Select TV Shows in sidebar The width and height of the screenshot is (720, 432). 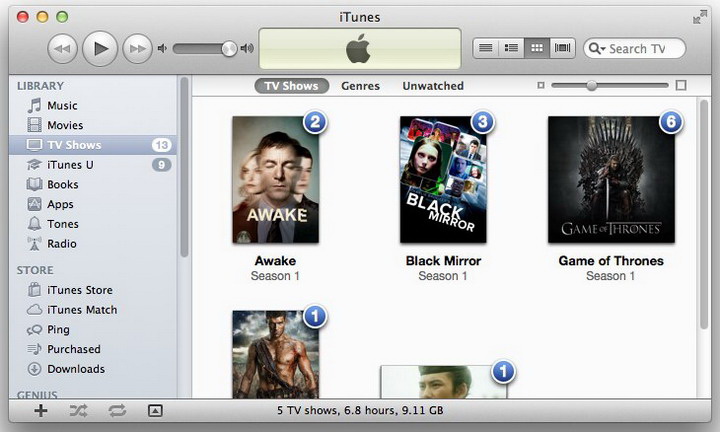[x=92, y=145]
